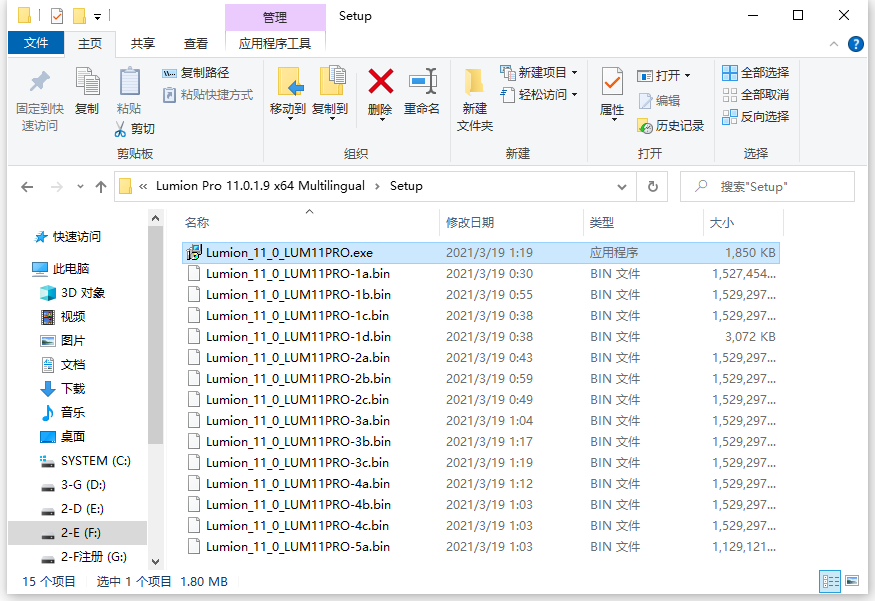
Task: Switch to the View ribbon tab
Action: click(196, 44)
